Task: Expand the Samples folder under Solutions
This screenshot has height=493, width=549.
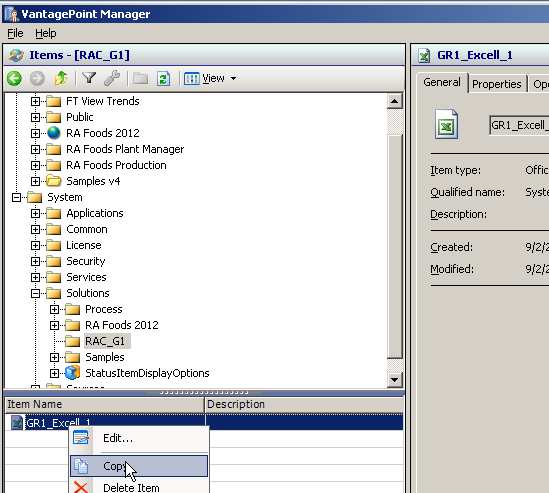Action: (54, 357)
